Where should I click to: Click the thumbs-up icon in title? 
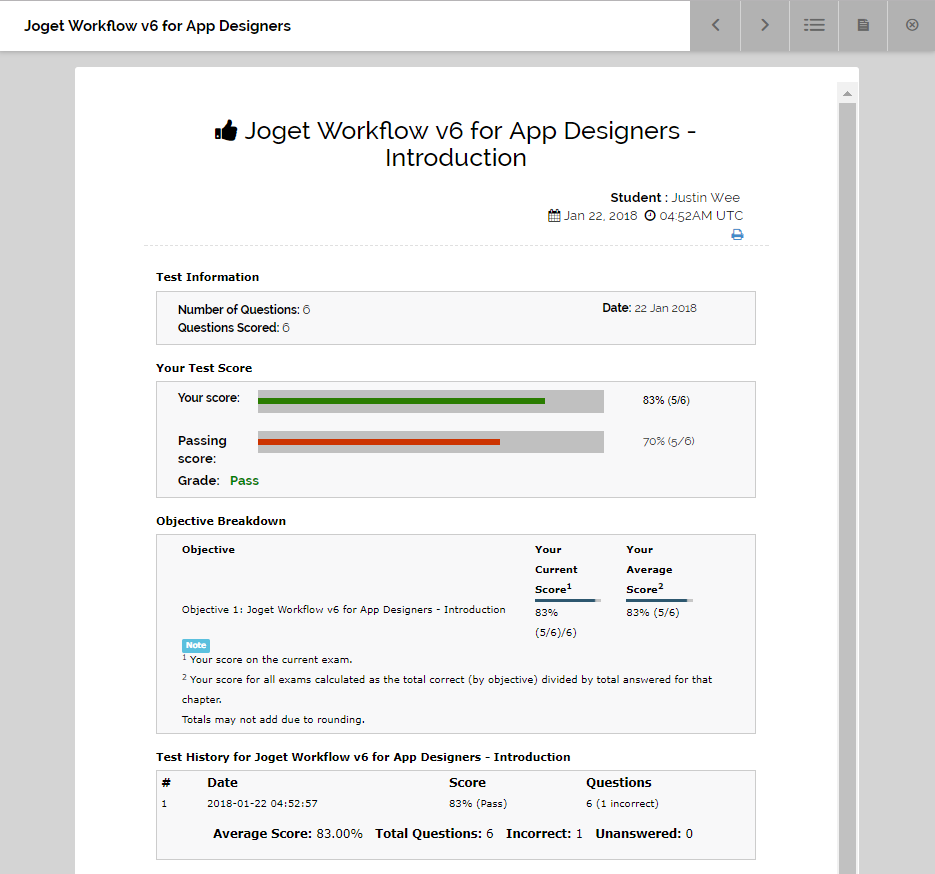point(226,130)
